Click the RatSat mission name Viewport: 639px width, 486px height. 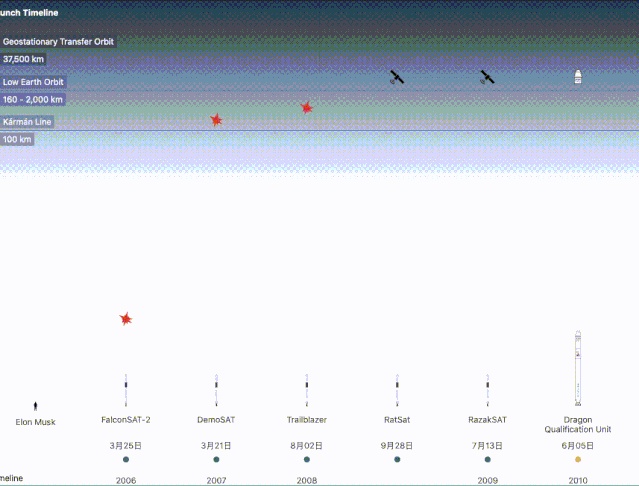(x=397, y=420)
